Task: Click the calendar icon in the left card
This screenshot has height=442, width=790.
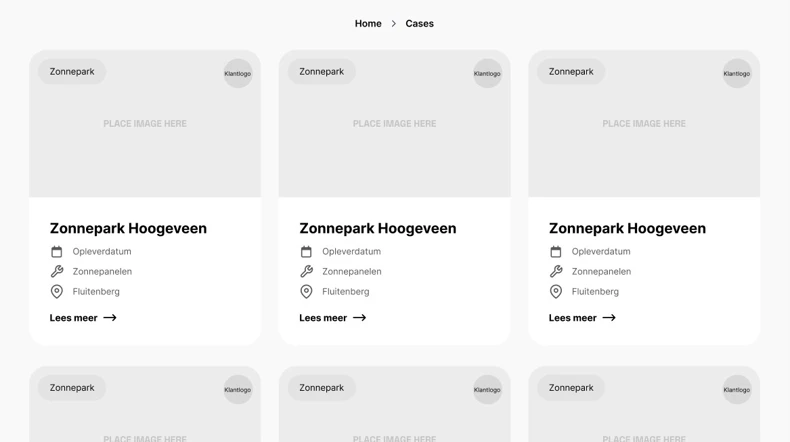Action: pyautogui.click(x=57, y=252)
